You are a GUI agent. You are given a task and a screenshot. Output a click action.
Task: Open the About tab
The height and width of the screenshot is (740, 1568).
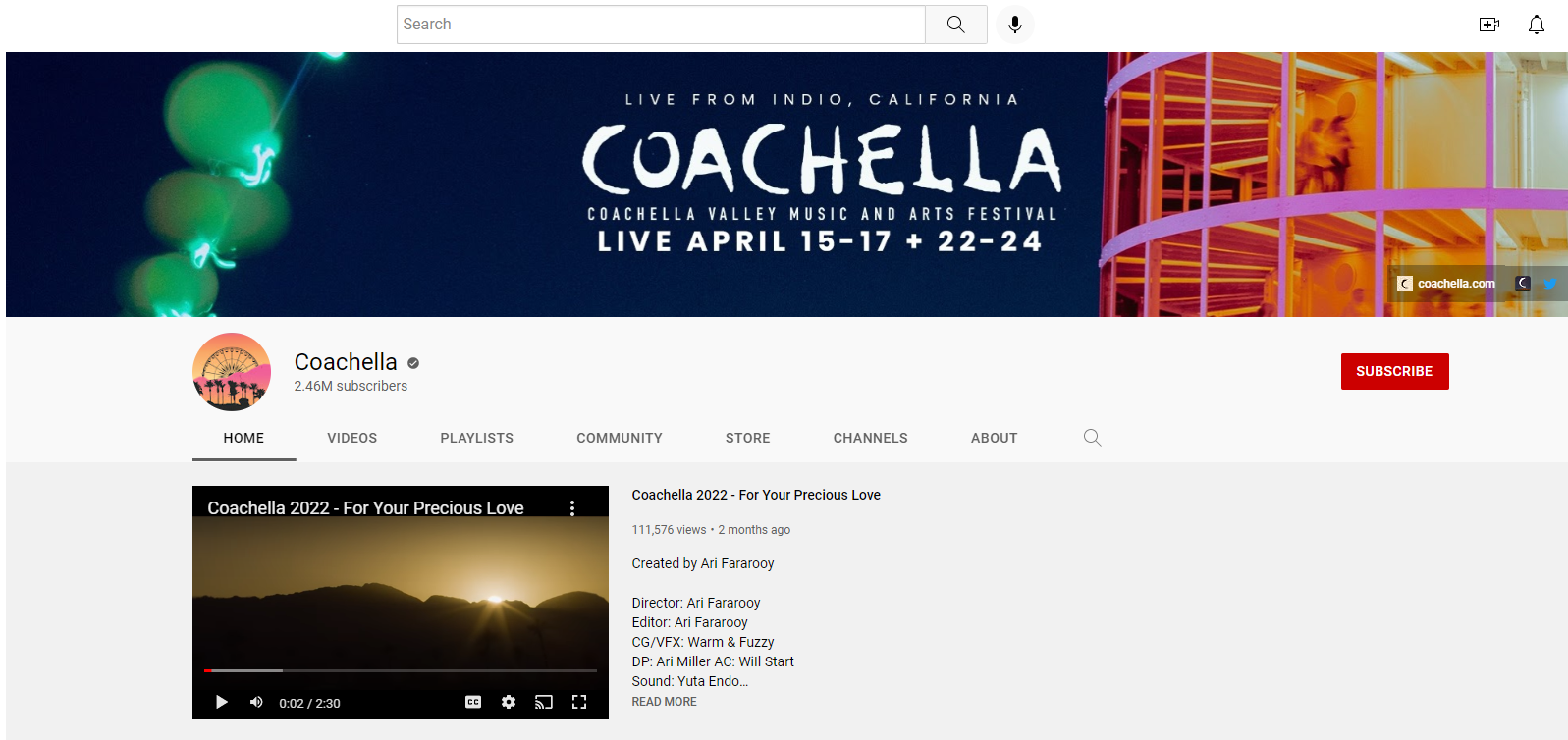[x=995, y=438]
